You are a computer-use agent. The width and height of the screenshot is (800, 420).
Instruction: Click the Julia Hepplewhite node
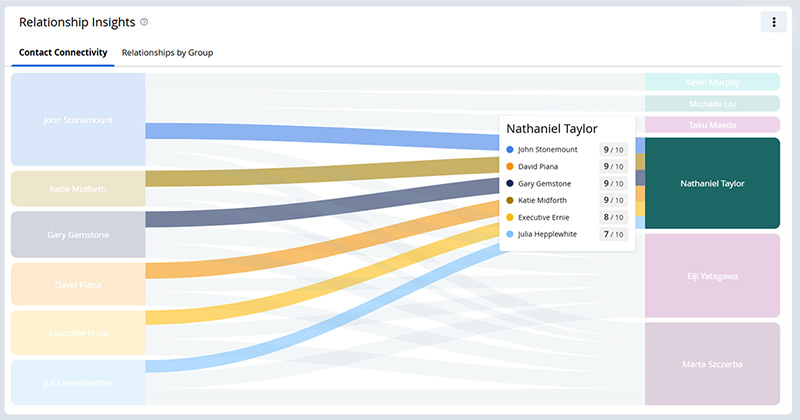point(78,382)
